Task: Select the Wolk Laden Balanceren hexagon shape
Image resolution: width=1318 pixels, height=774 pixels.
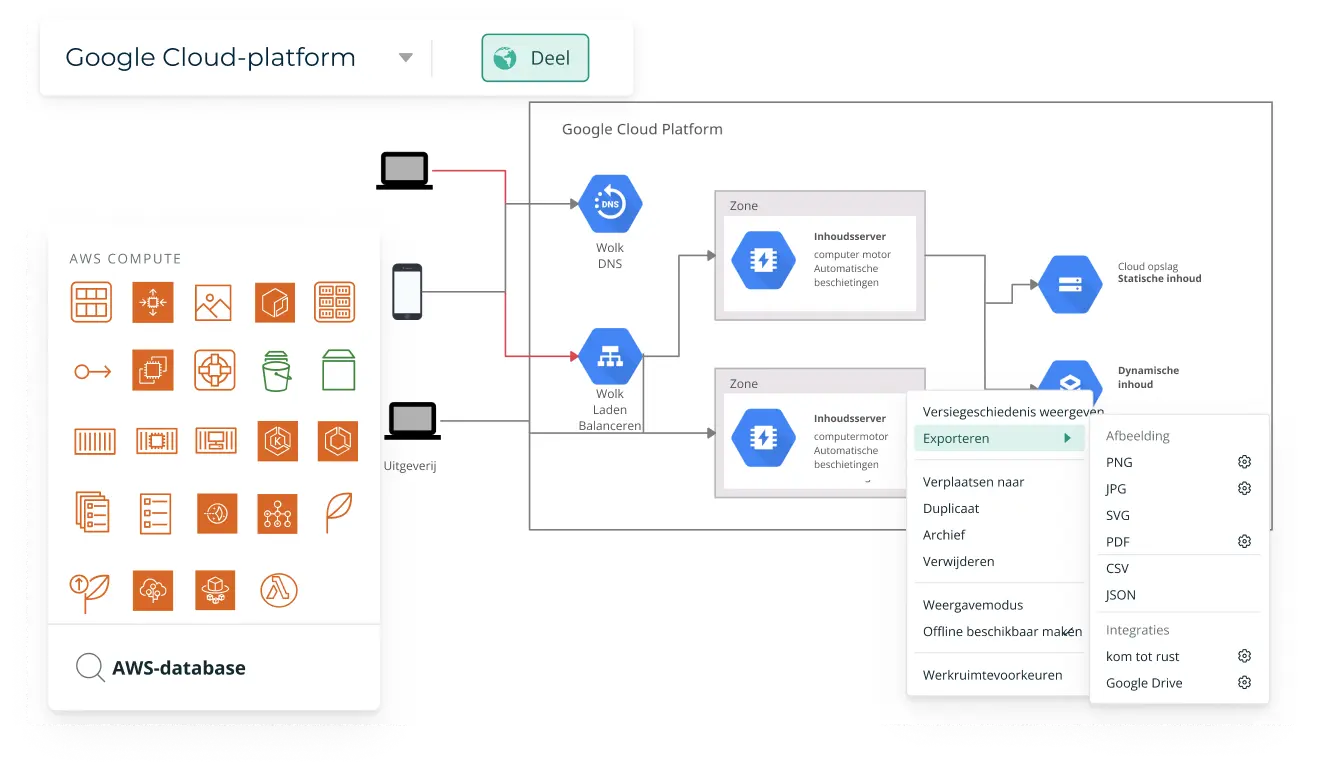Action: point(610,357)
